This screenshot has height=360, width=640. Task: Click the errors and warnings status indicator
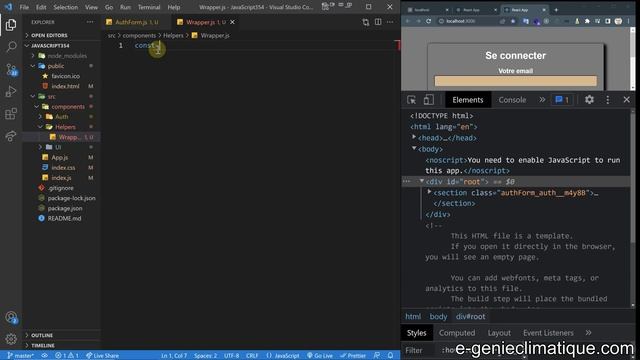coord(67,356)
